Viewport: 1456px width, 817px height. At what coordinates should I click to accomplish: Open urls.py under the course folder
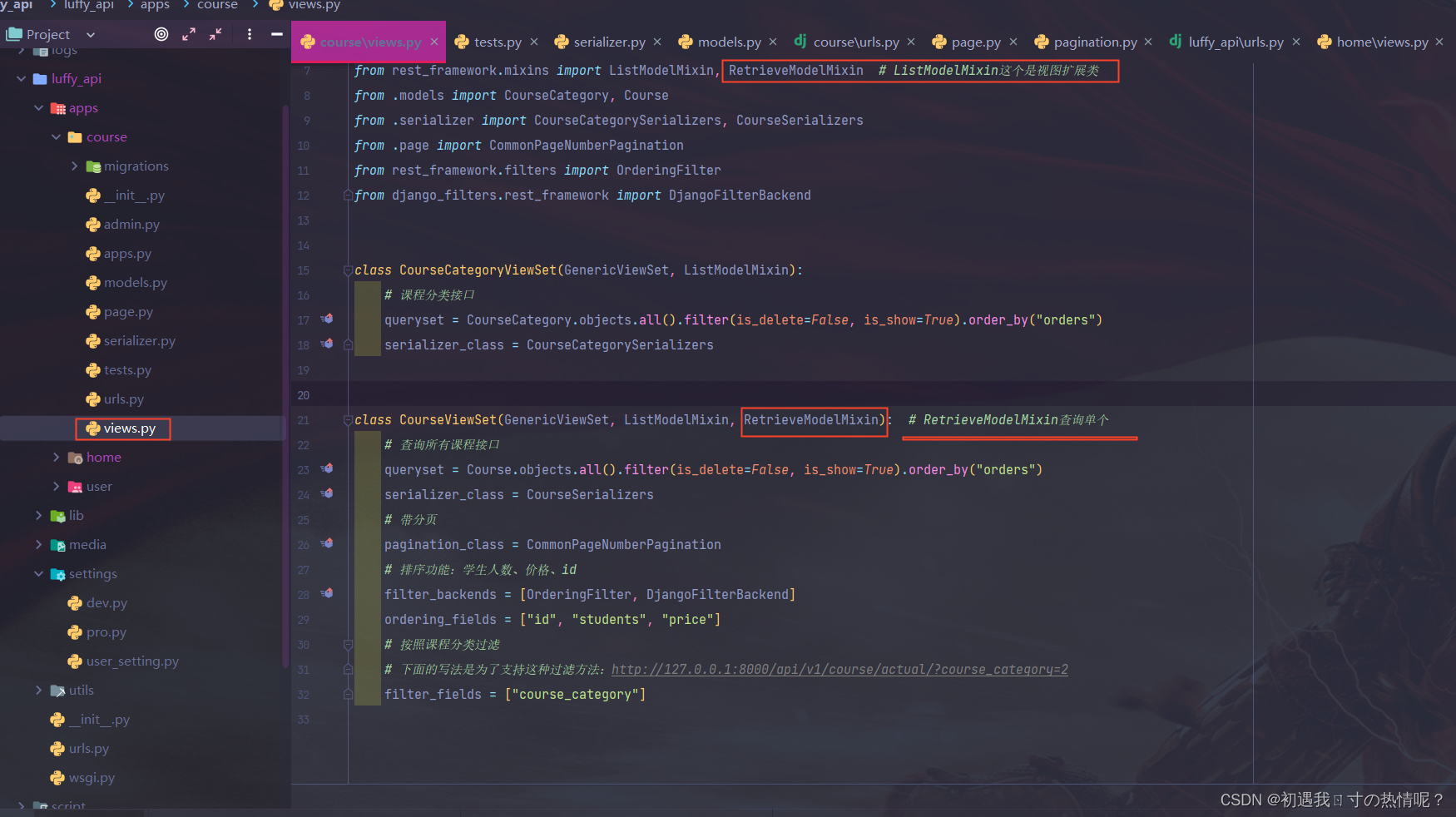pos(115,399)
